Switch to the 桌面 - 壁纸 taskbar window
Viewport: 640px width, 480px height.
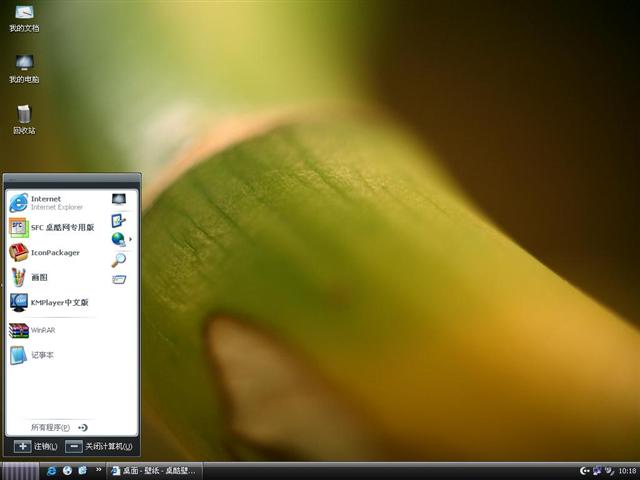(x=155, y=471)
